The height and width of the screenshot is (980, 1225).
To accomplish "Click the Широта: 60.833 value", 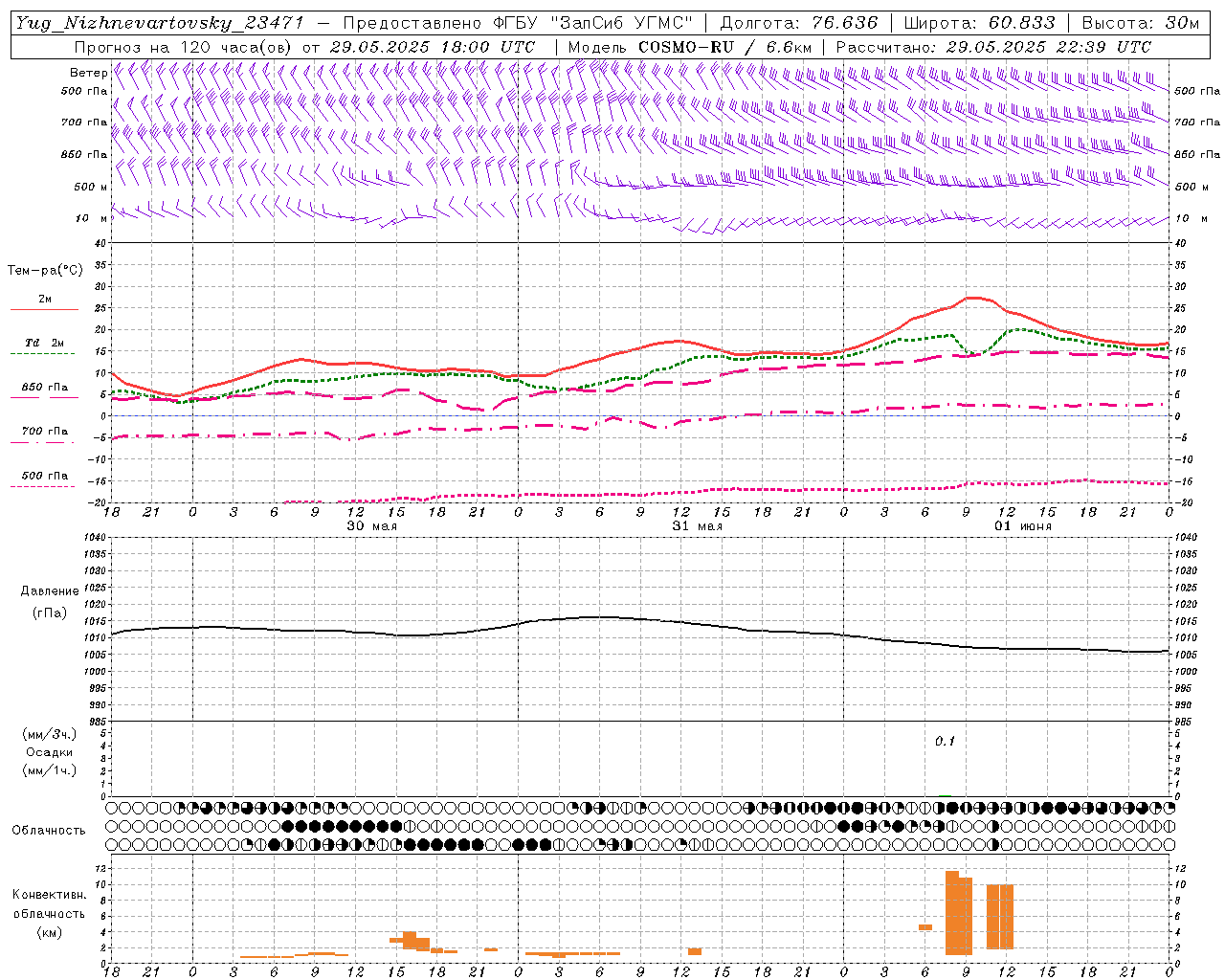I will [x=980, y=23].
